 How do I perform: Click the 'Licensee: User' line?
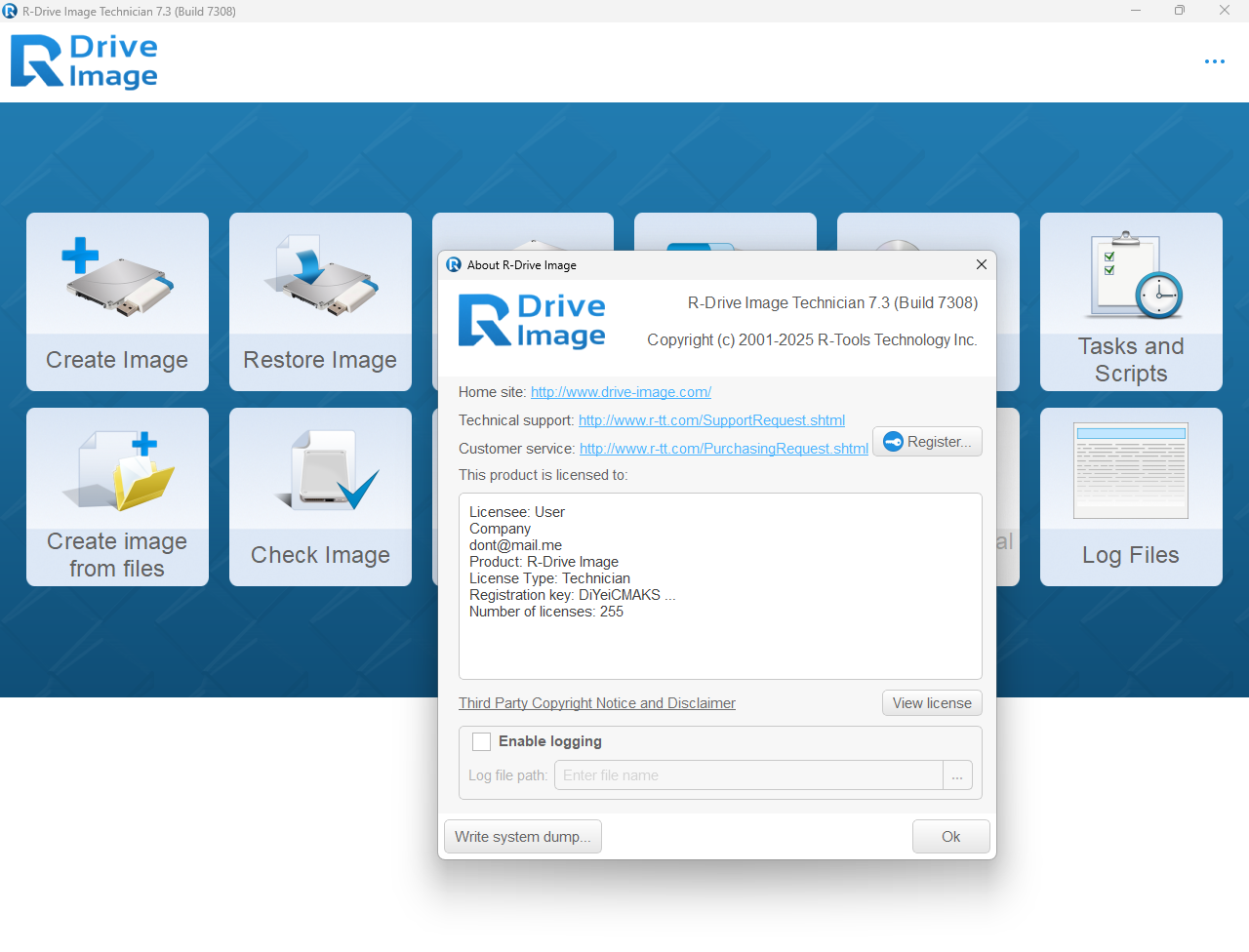pos(517,512)
